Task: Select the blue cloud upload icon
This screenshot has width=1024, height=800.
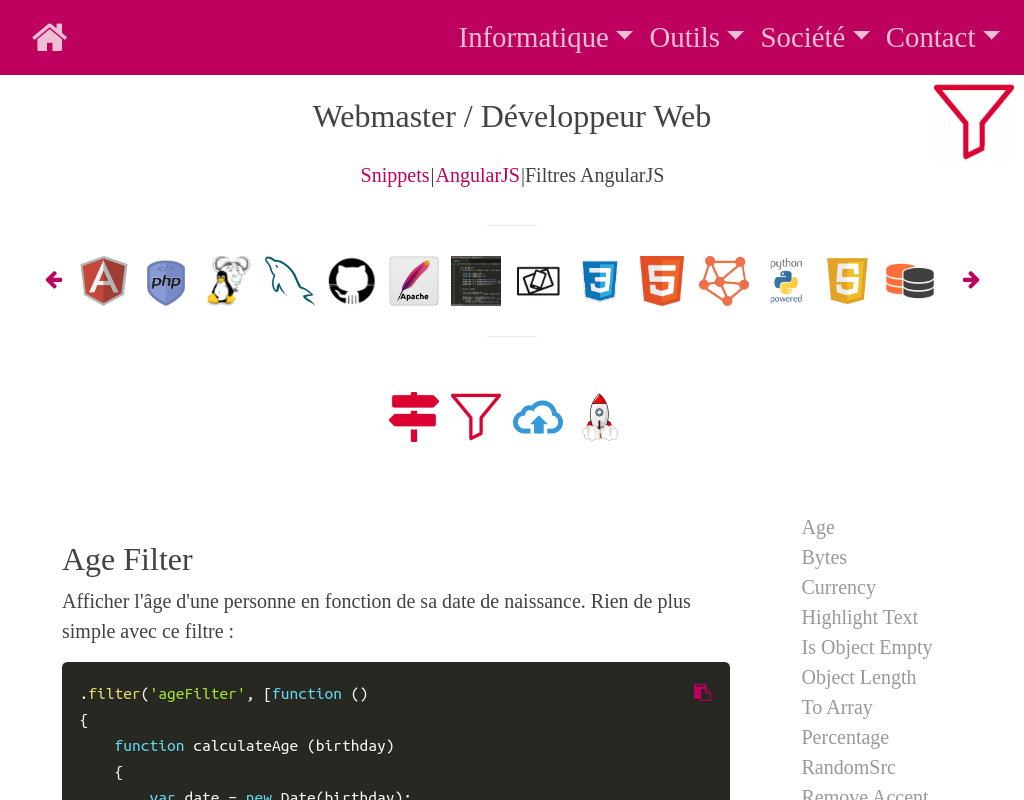Action: coord(538,416)
